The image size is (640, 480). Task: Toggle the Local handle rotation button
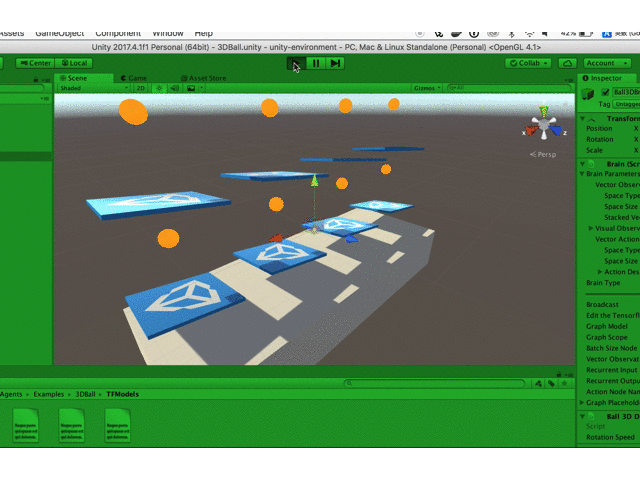(x=74, y=63)
